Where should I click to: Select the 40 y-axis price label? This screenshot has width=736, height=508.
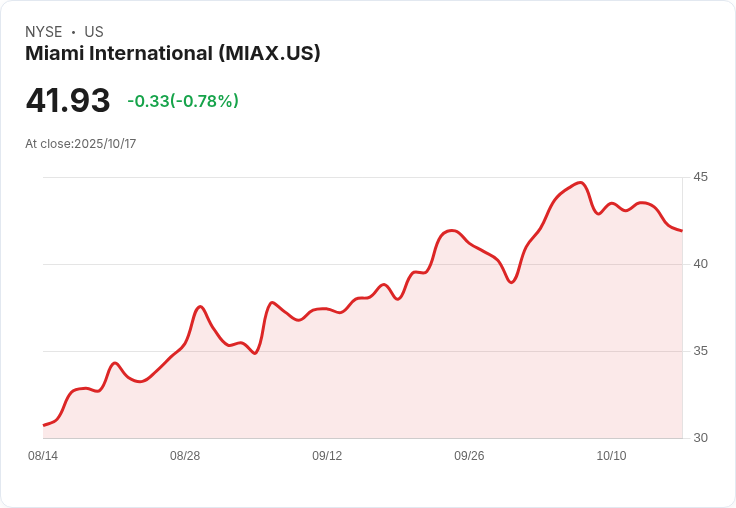[x=700, y=264]
